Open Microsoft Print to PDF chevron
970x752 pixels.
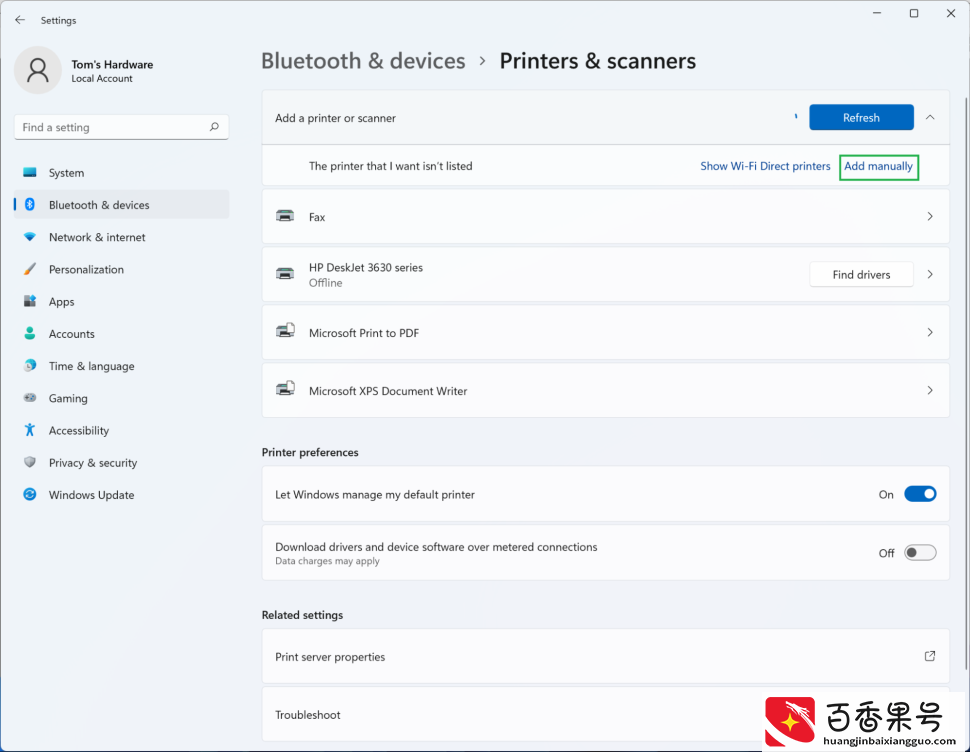(x=930, y=332)
